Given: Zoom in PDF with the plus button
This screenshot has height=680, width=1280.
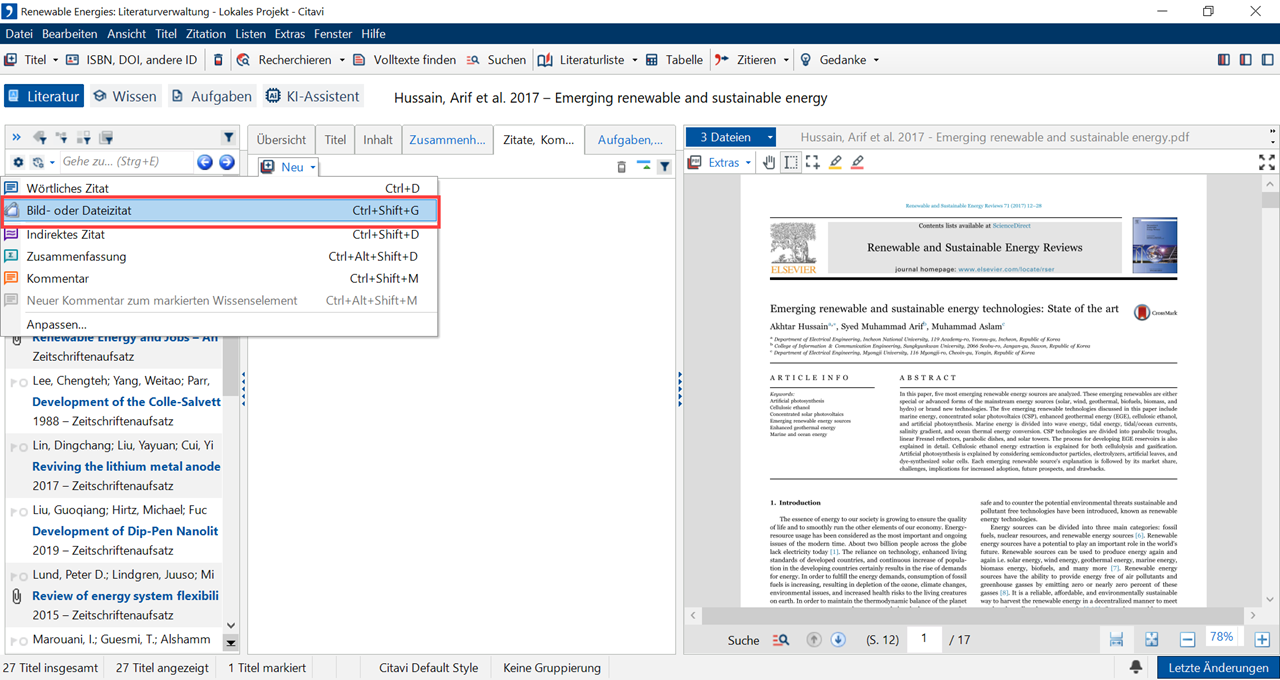Looking at the screenshot, I should [x=1262, y=640].
